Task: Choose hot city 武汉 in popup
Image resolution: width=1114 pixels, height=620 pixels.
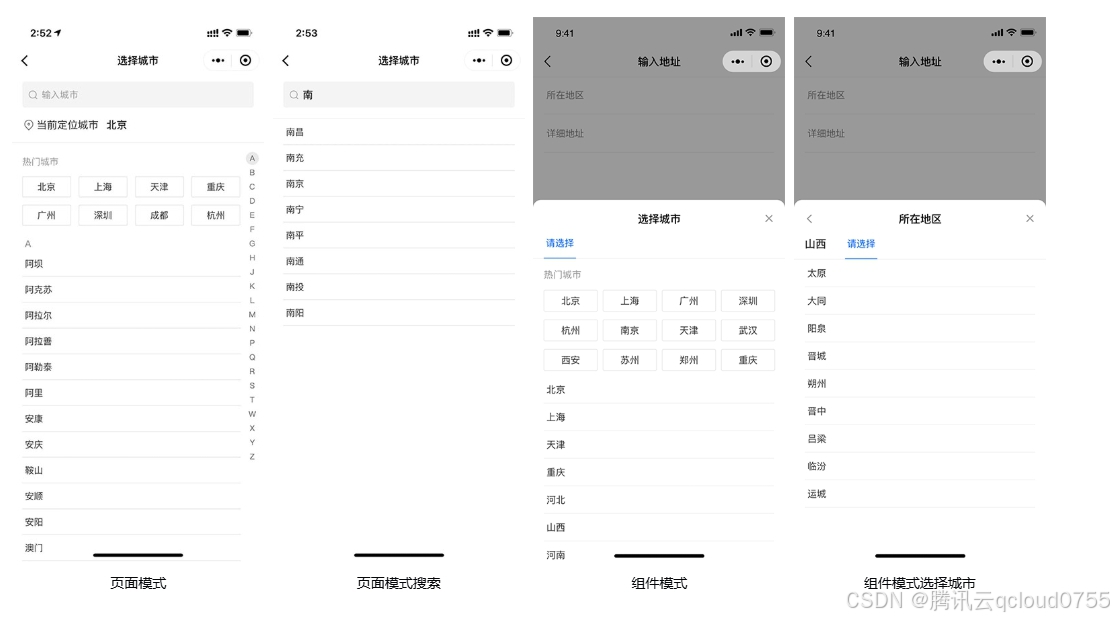Action: click(747, 331)
